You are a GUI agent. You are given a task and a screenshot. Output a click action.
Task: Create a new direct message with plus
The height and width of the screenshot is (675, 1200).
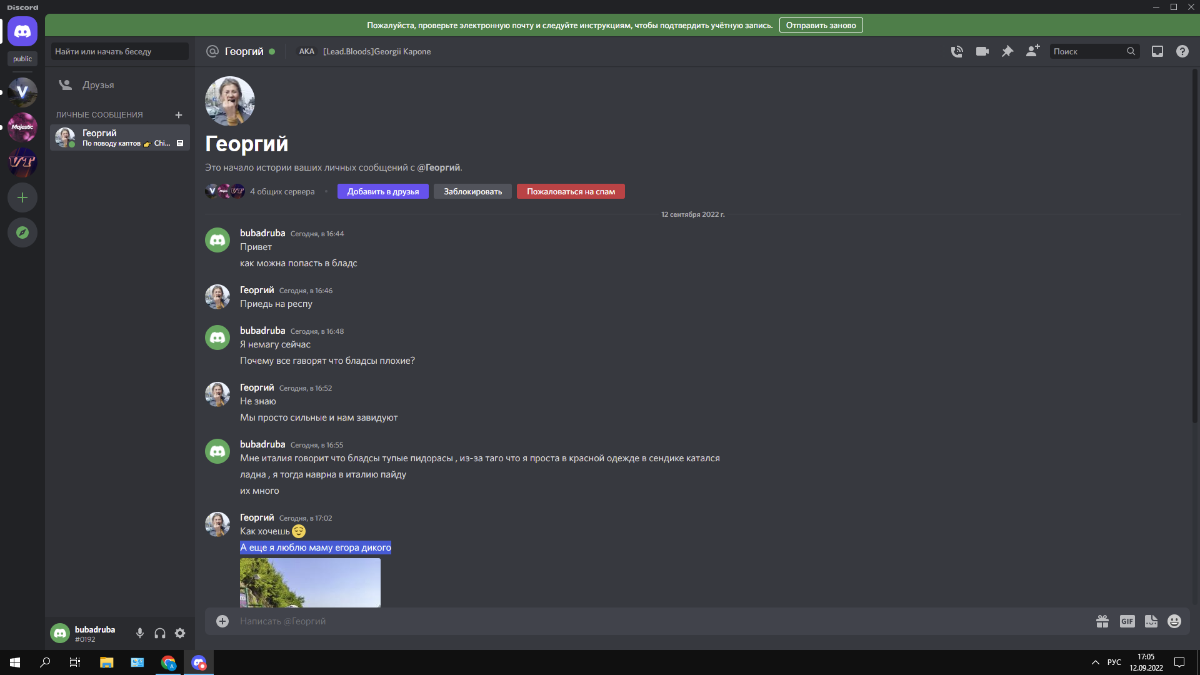(179, 115)
